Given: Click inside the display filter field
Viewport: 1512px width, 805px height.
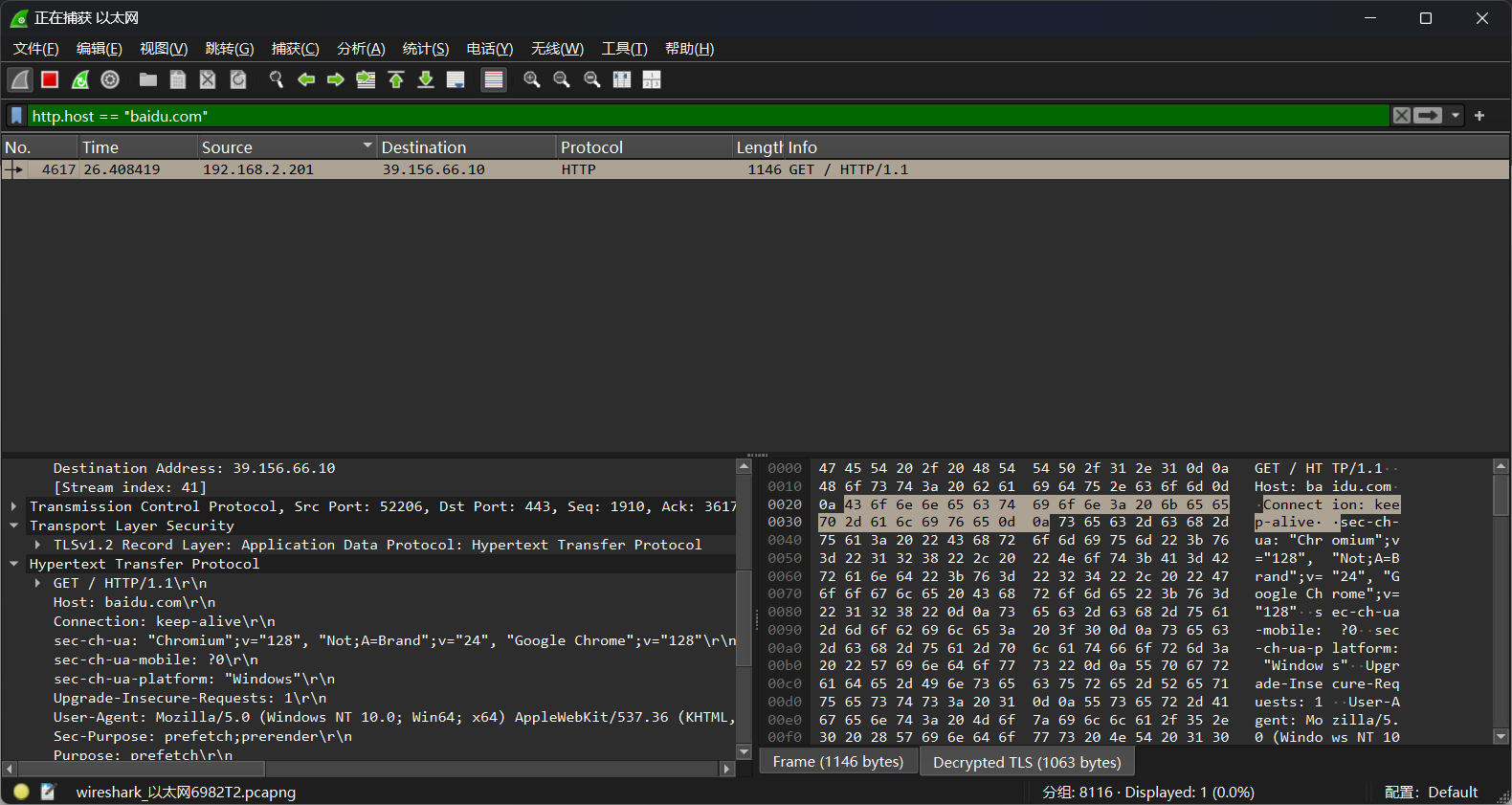Looking at the screenshot, I should pyautogui.click(x=708, y=116).
